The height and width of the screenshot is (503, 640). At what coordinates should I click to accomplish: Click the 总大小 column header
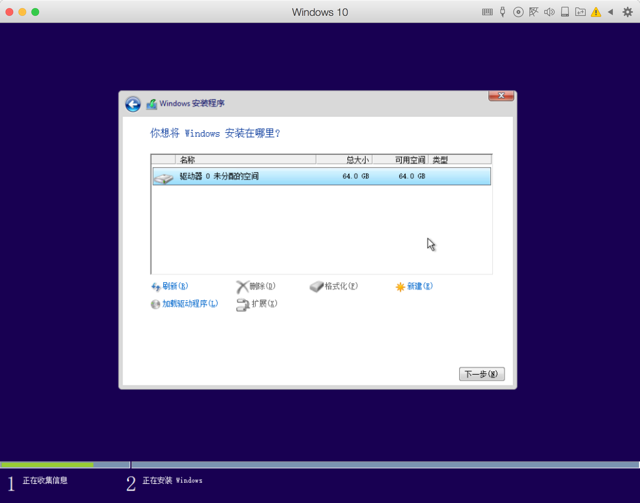(x=344, y=160)
